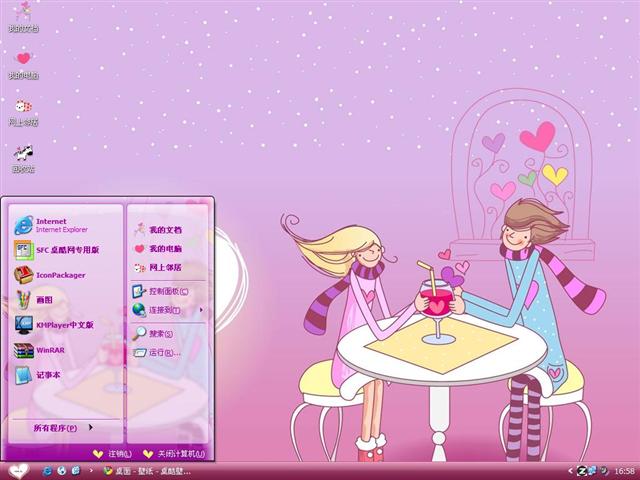640x480 pixels.
Task: Launch Internet Explorer from quick launch
Action: click(x=47, y=471)
